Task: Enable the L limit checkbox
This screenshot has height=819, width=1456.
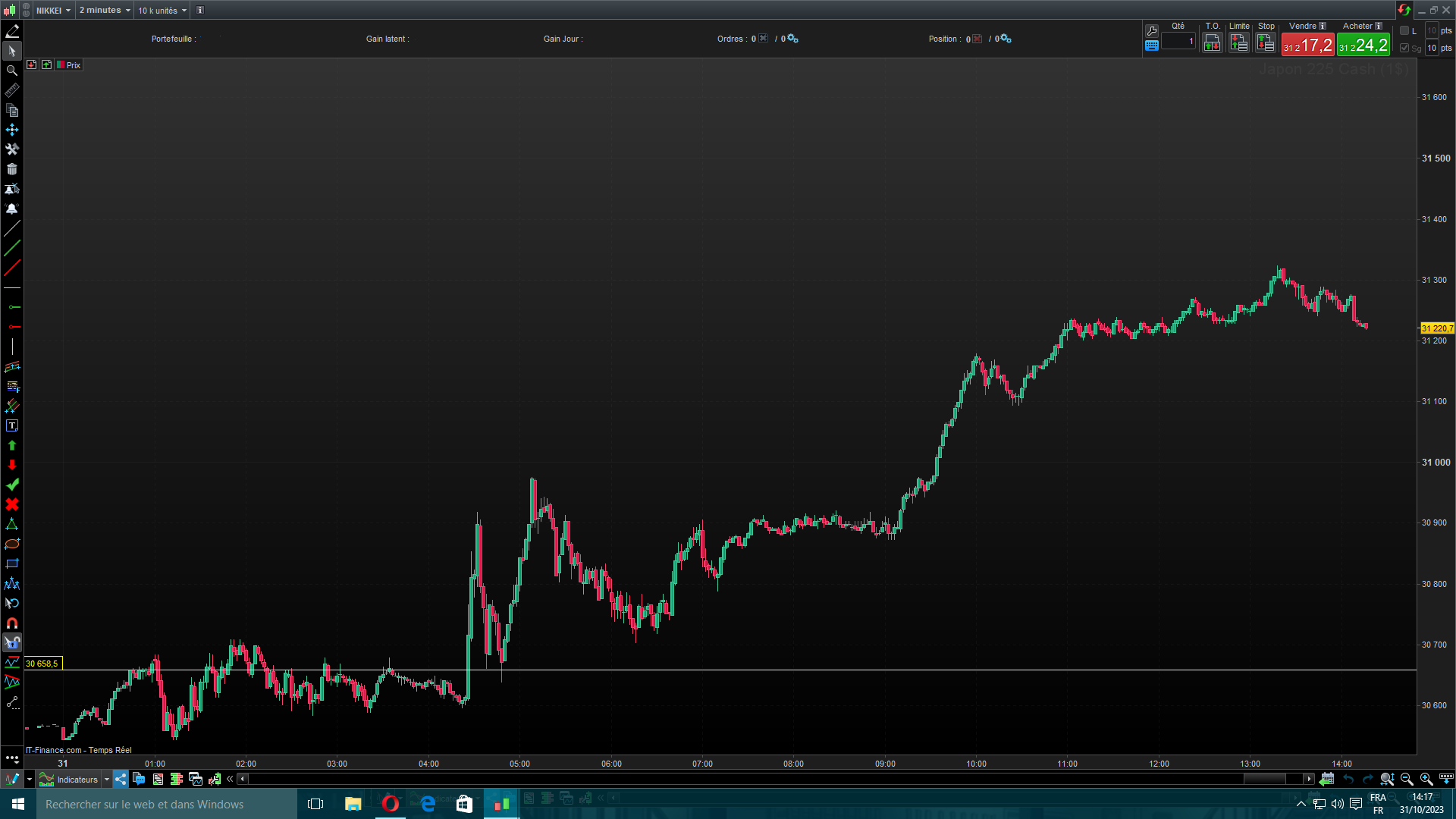Action: 1404,30
